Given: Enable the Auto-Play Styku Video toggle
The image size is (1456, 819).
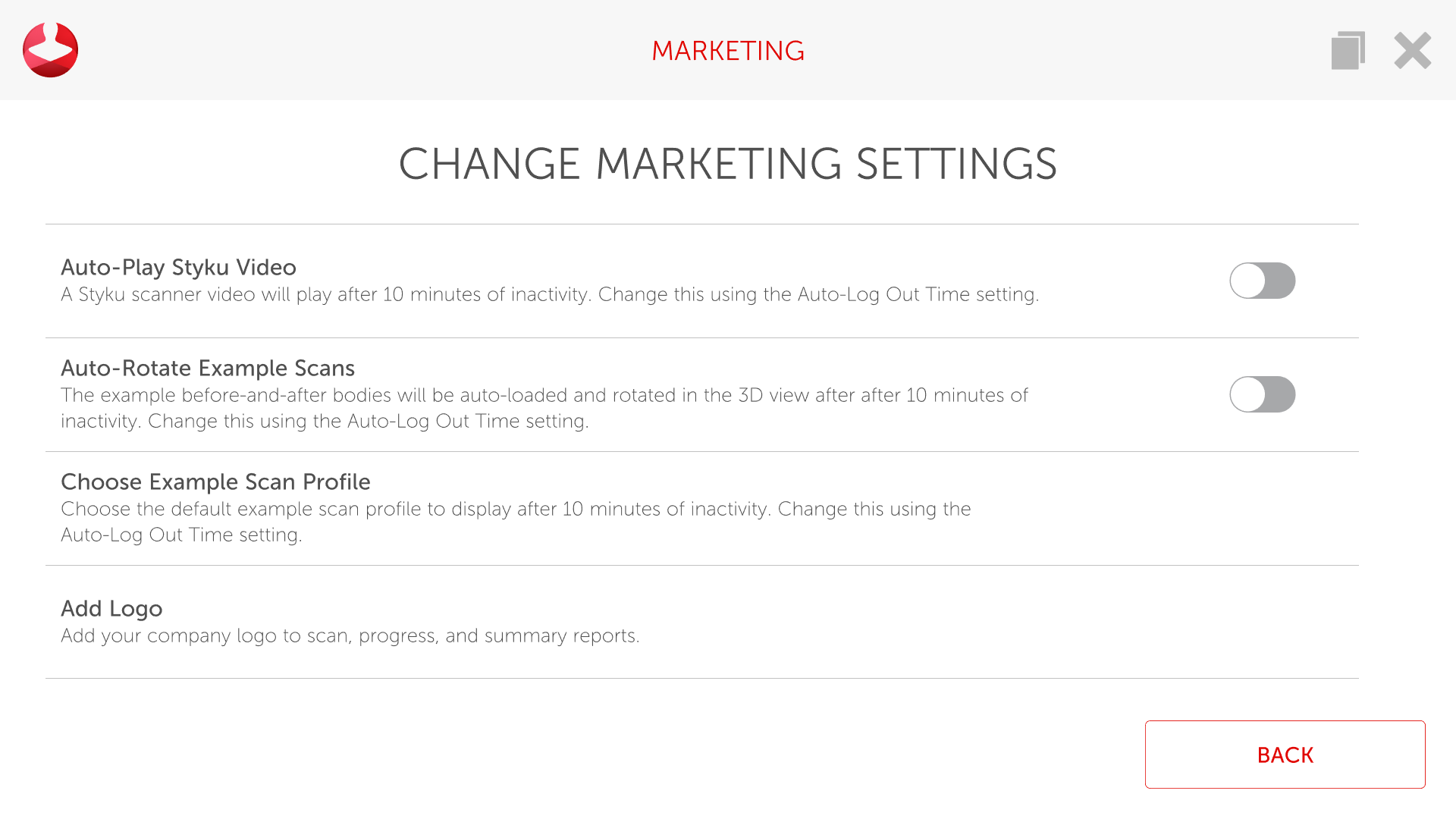Looking at the screenshot, I should point(1262,281).
